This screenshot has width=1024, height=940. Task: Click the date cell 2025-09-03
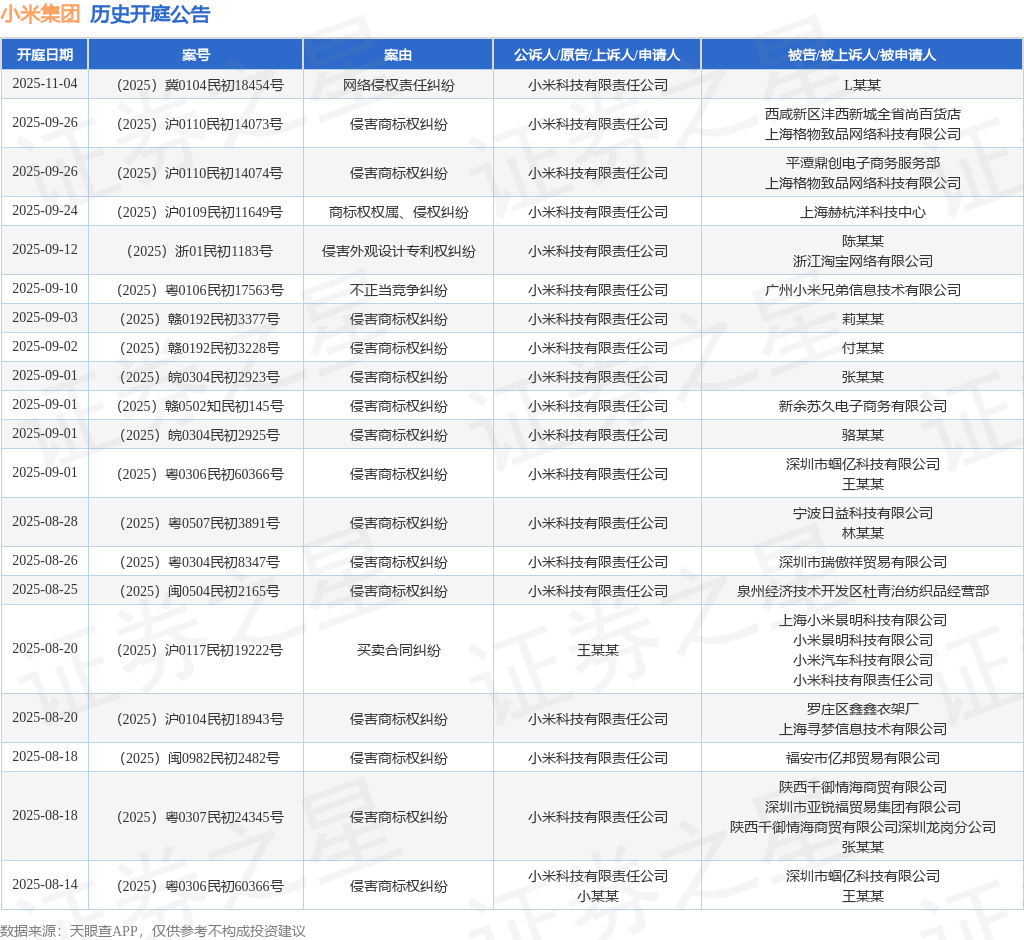pyautogui.click(x=44, y=317)
